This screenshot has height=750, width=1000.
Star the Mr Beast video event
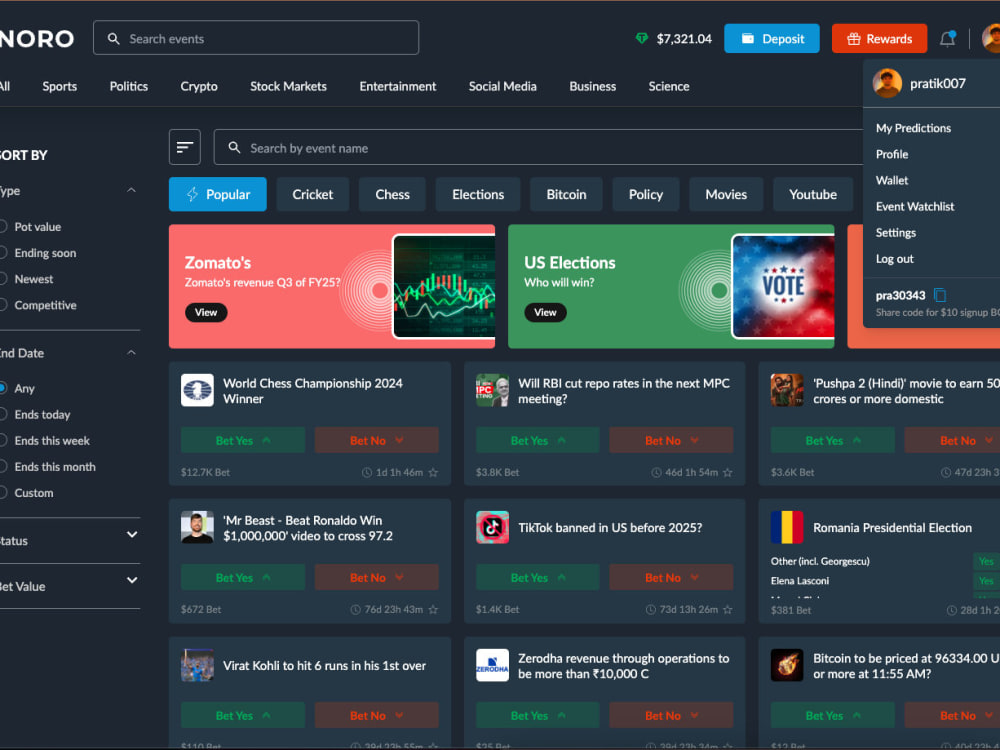(433, 610)
